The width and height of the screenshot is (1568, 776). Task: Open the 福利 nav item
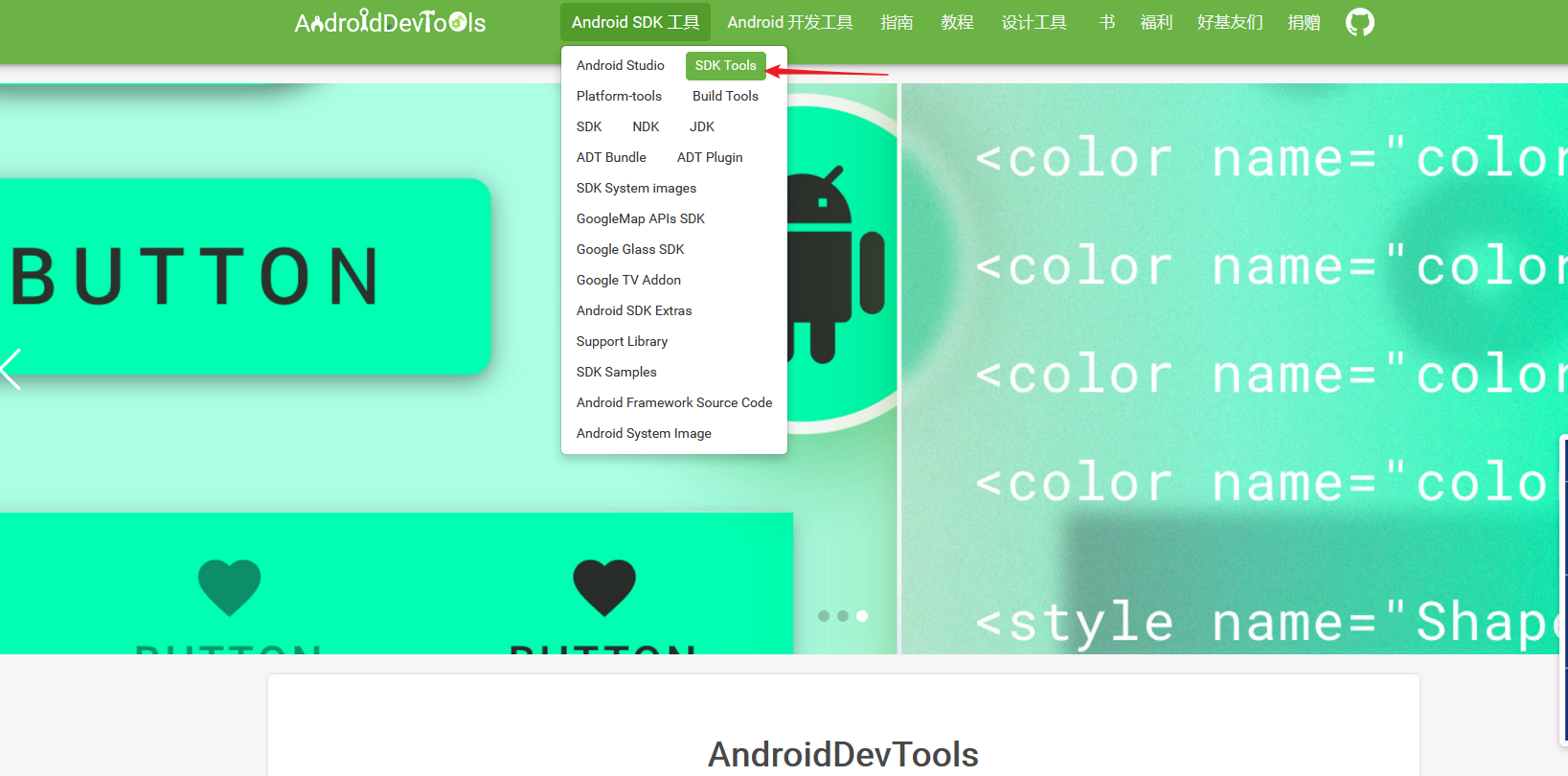(1156, 22)
